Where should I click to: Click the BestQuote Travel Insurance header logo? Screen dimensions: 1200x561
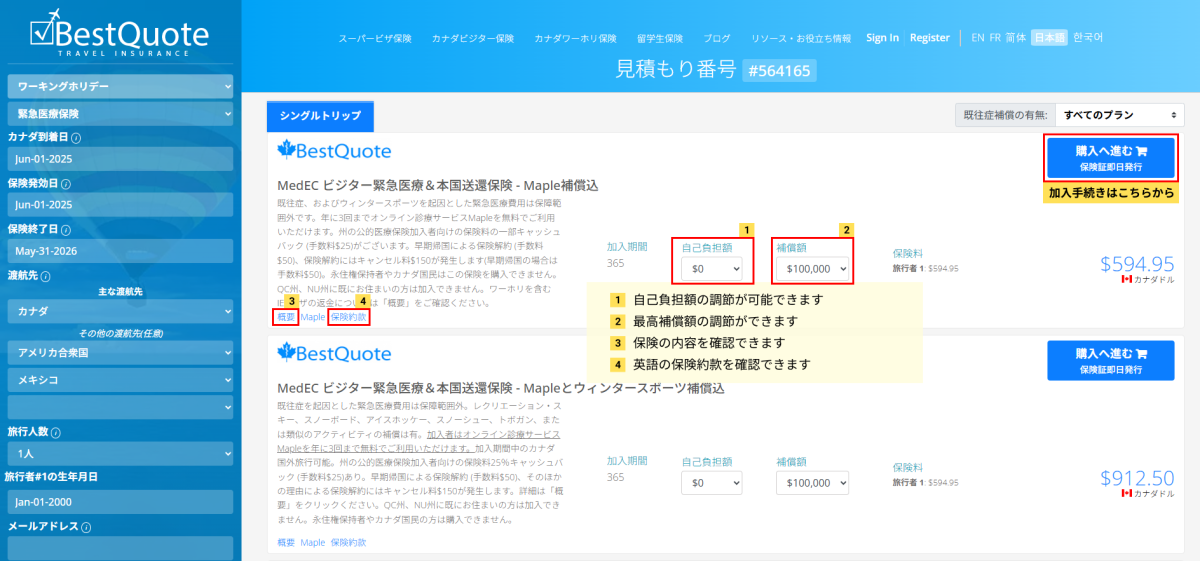(x=119, y=35)
